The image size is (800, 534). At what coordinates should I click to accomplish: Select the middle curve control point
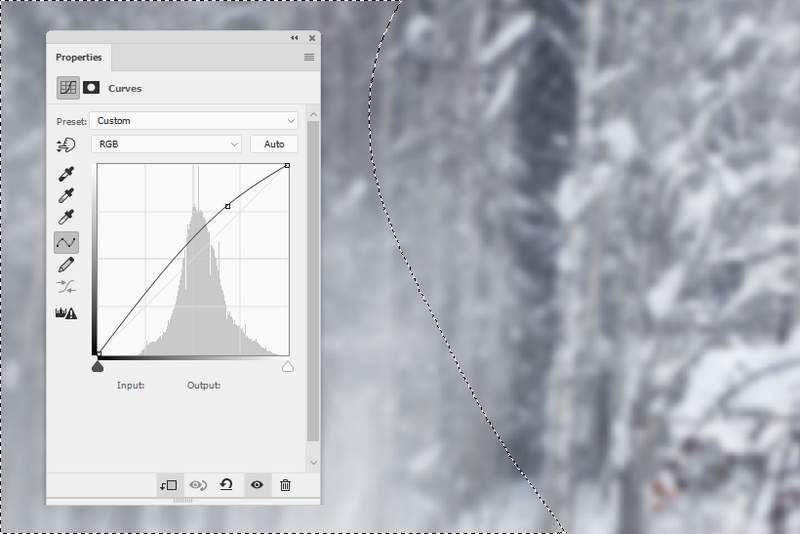(228, 207)
